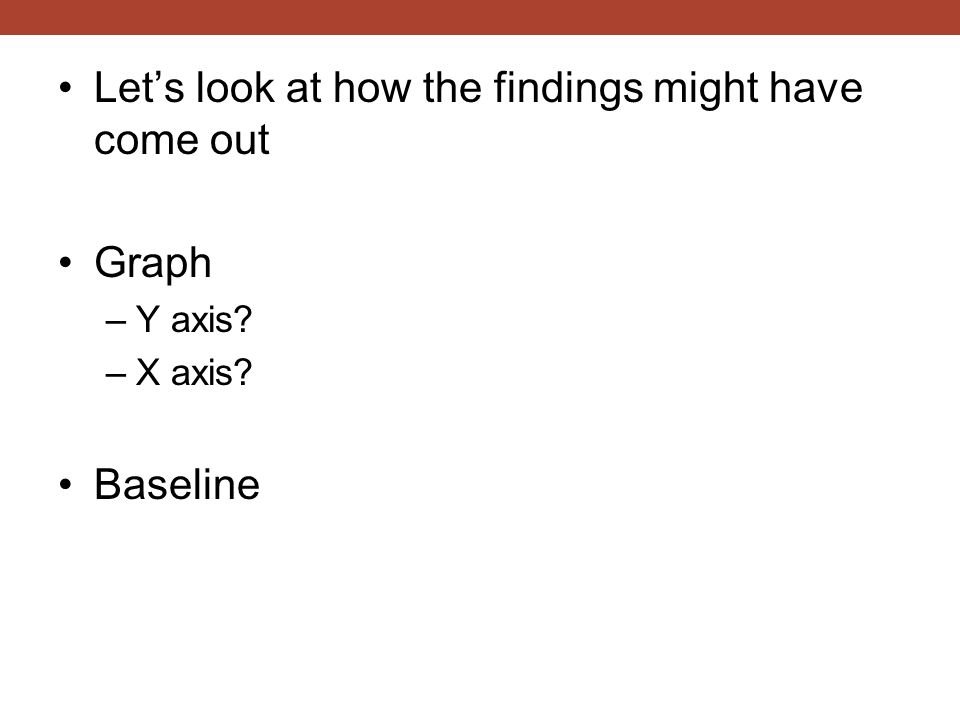Click the "Baseline" bullet text

(177, 485)
